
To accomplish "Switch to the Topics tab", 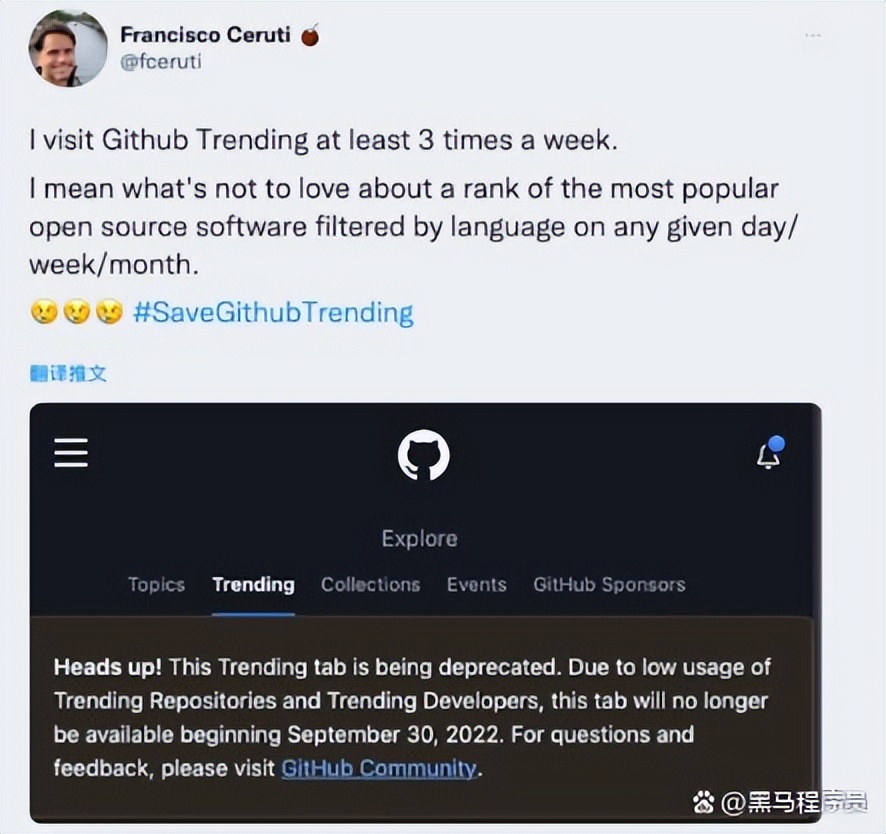I will tap(156, 585).
